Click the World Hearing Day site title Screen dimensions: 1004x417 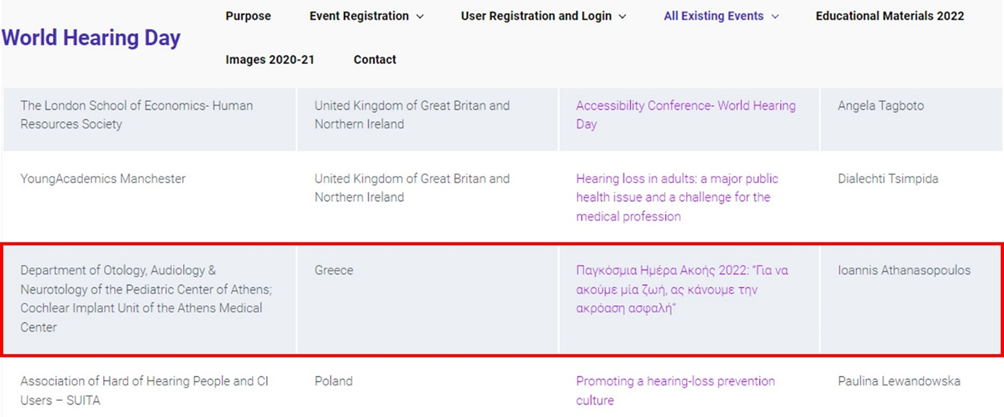pyautogui.click(x=91, y=39)
